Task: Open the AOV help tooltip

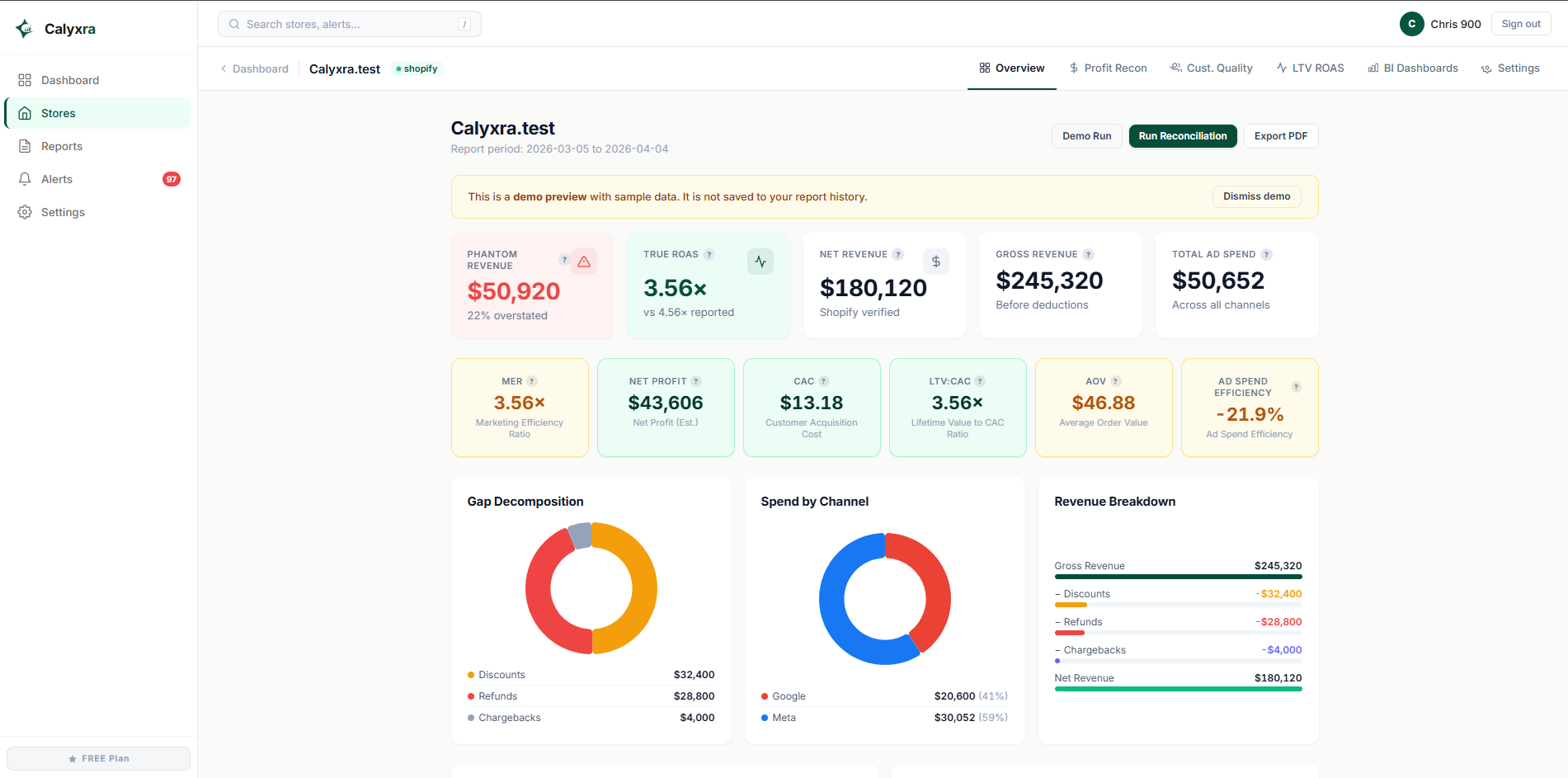Action: pyautogui.click(x=1114, y=381)
